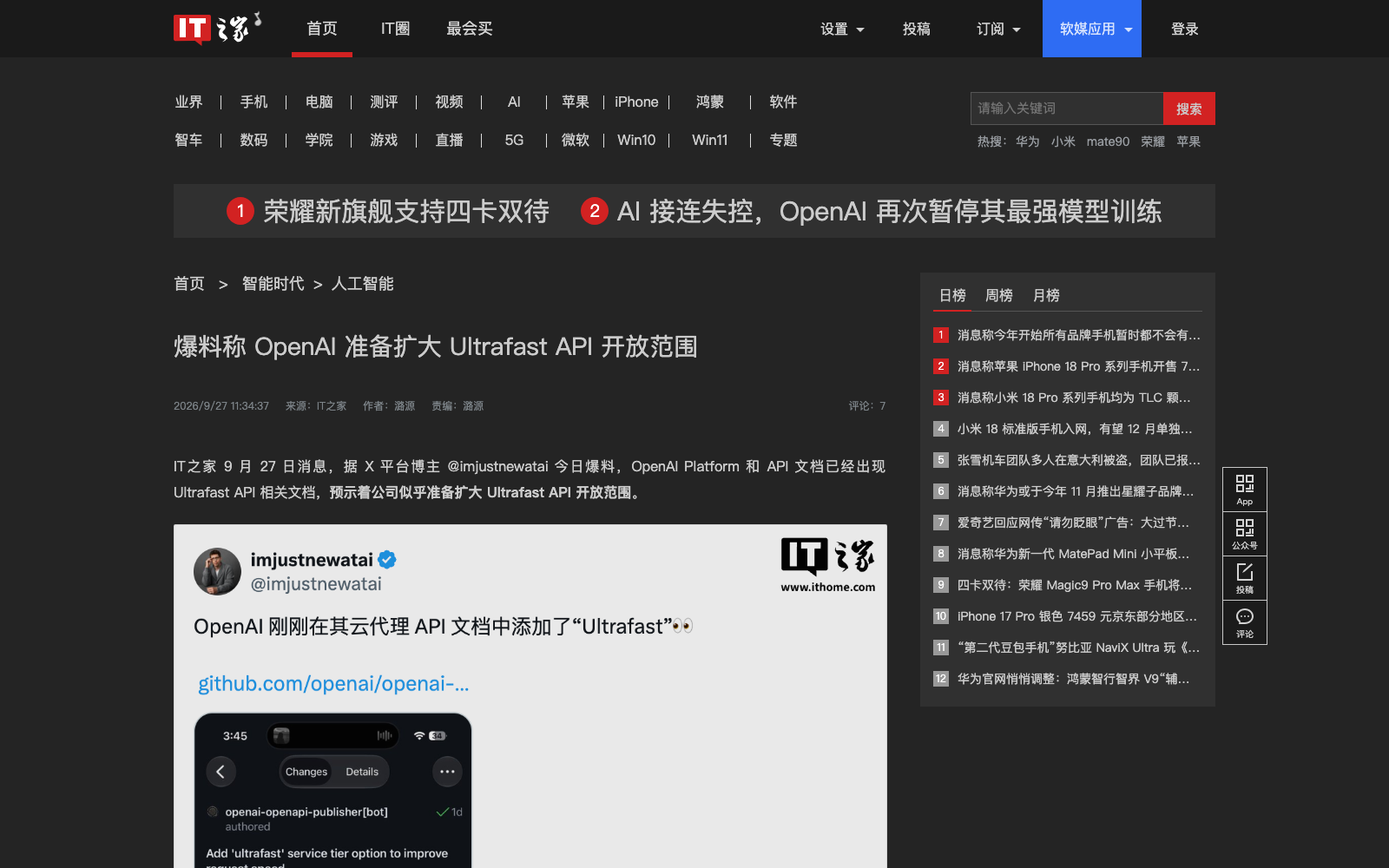Open the headline about OpenAI 再次暂停其最强模型训练
Screen dimensions: 1389x868
point(889,211)
